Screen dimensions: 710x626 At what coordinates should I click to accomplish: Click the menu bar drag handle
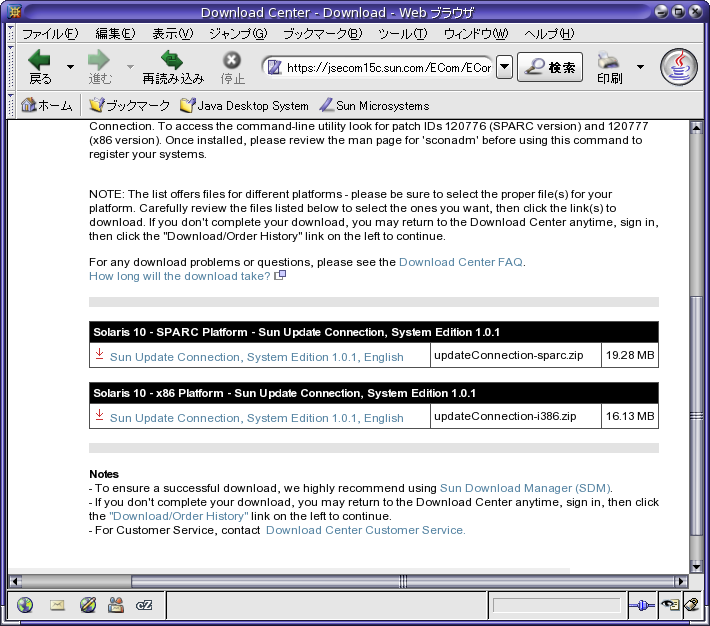coord(11,34)
